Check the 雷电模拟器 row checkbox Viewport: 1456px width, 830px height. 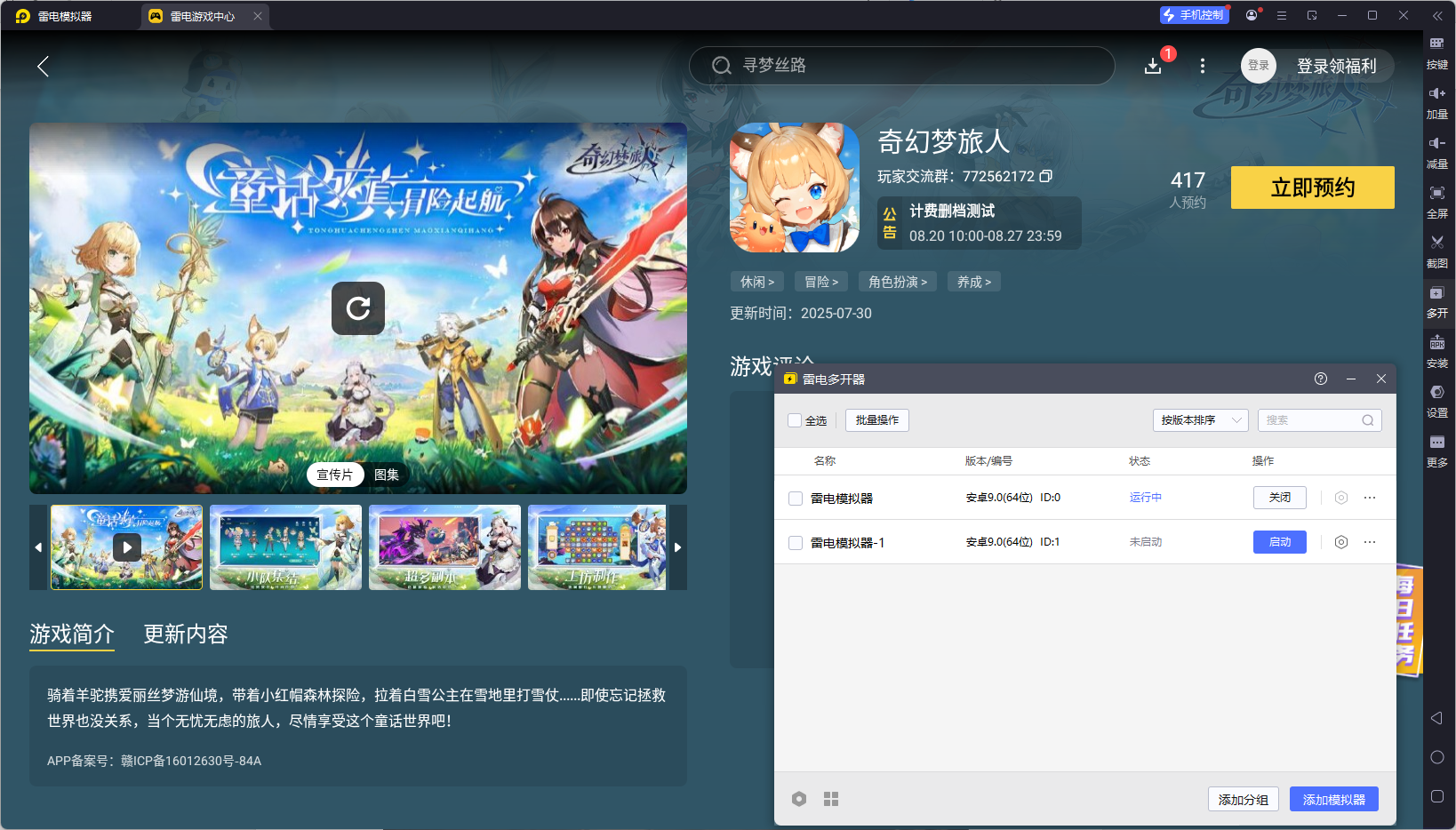(796, 499)
